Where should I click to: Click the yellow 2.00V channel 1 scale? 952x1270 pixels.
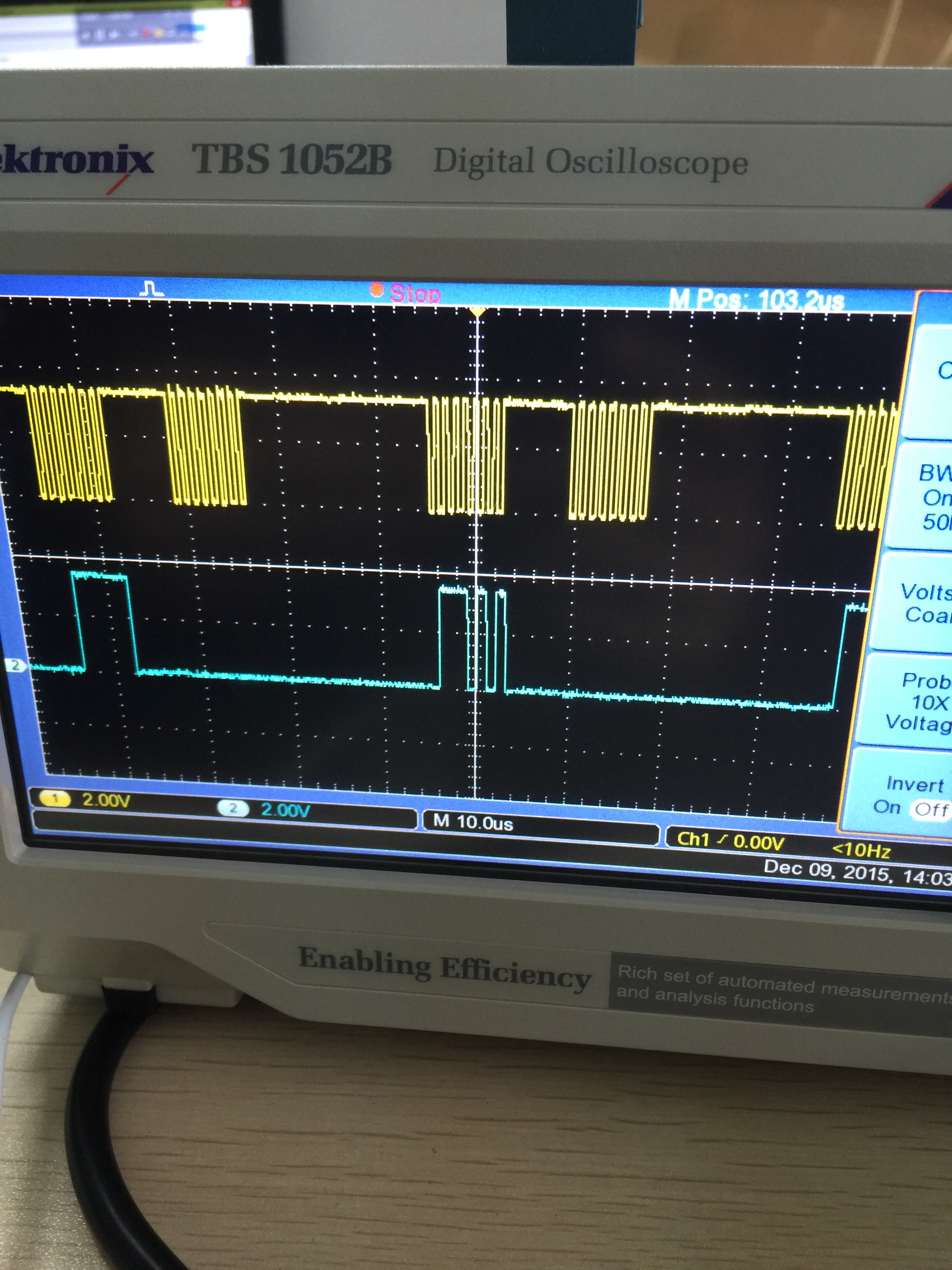pos(106,800)
